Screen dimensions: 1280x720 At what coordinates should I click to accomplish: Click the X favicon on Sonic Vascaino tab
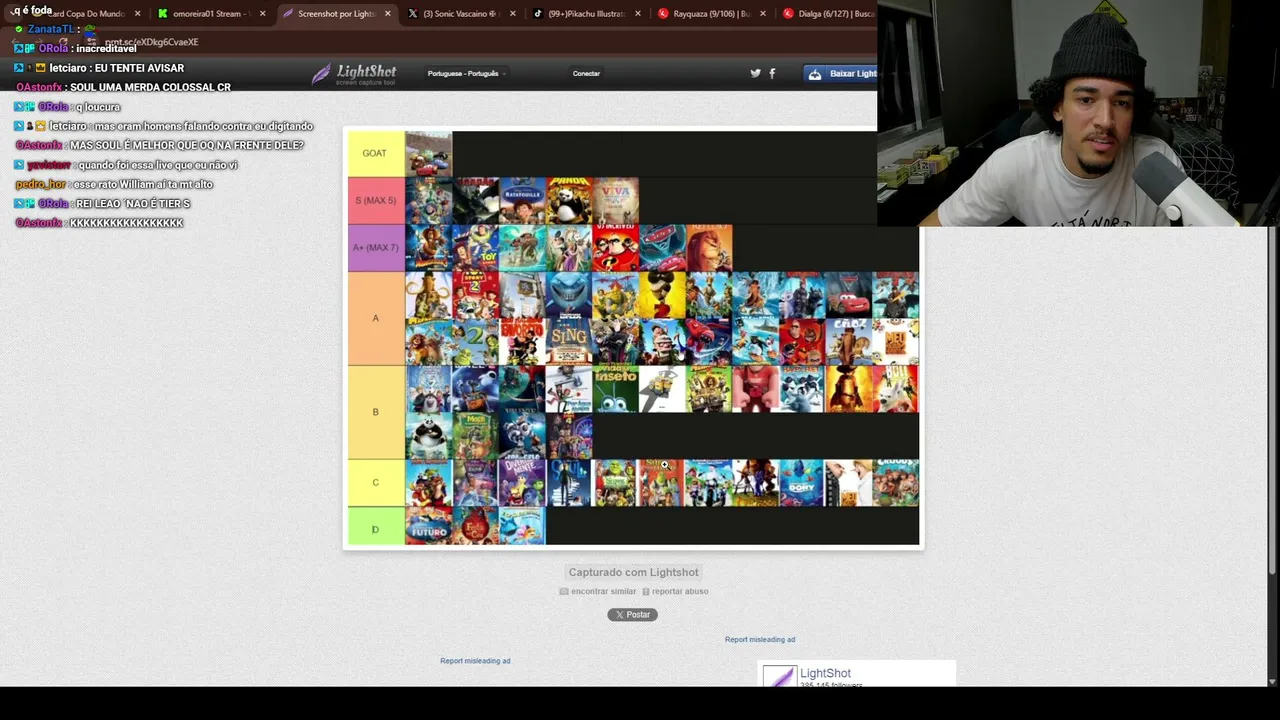pyautogui.click(x=412, y=14)
